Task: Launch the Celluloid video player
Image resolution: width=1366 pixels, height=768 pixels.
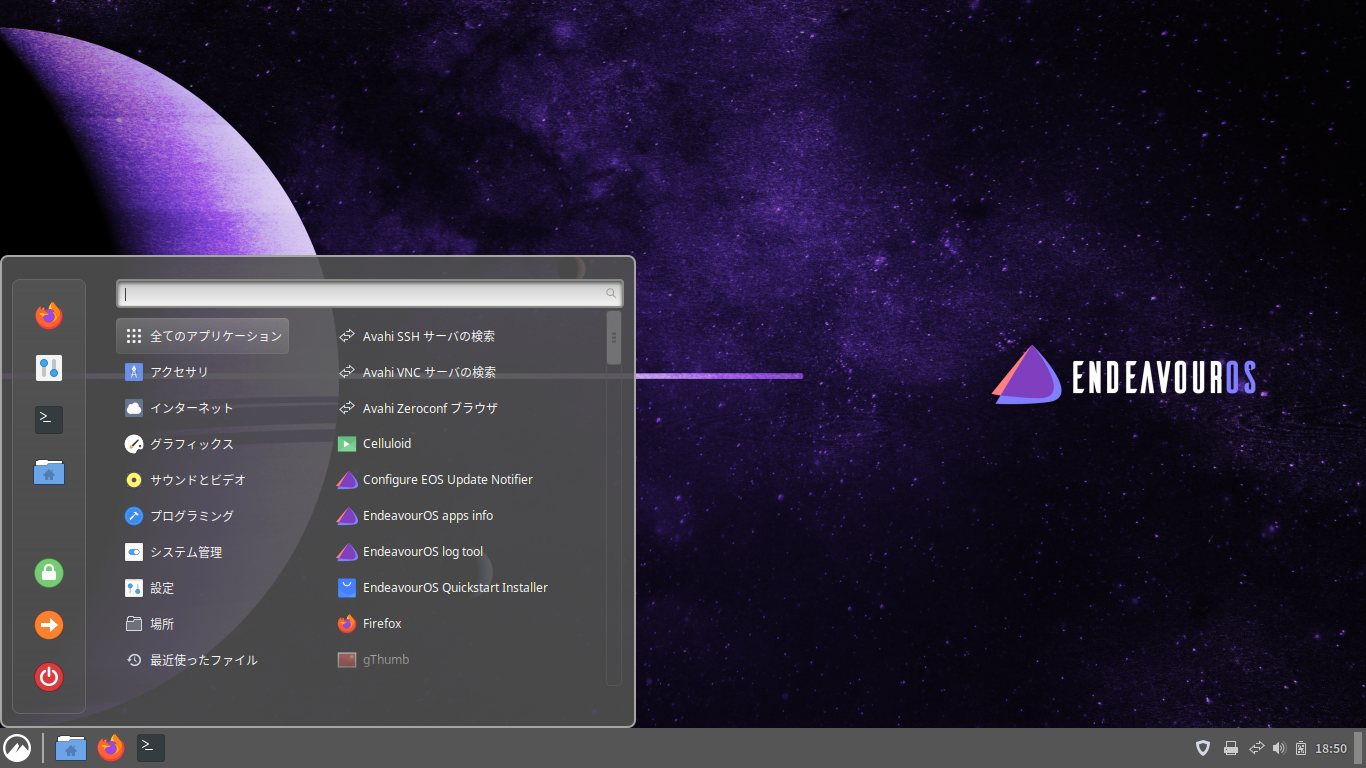Action: 467,444
